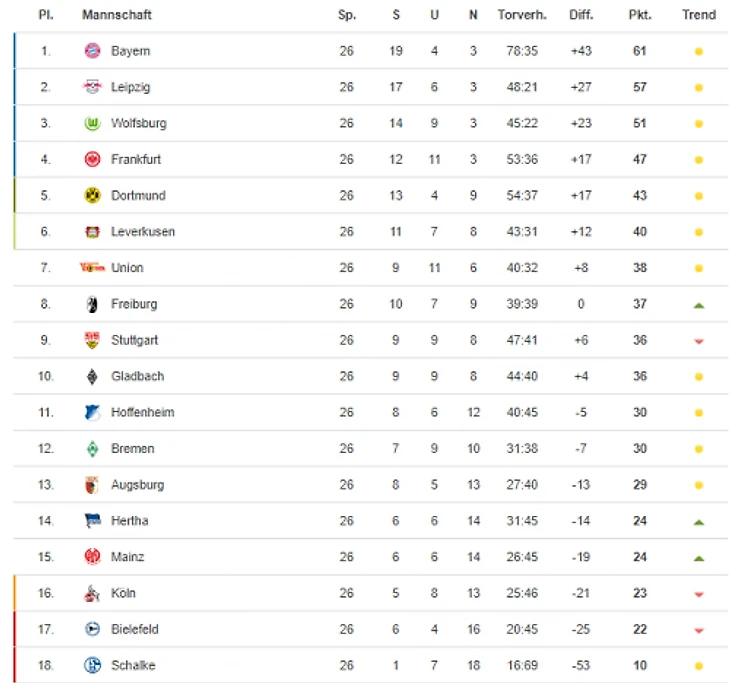The width and height of the screenshot is (730, 683).
Task: Click the Leipzig club crest
Action: click(x=92, y=87)
